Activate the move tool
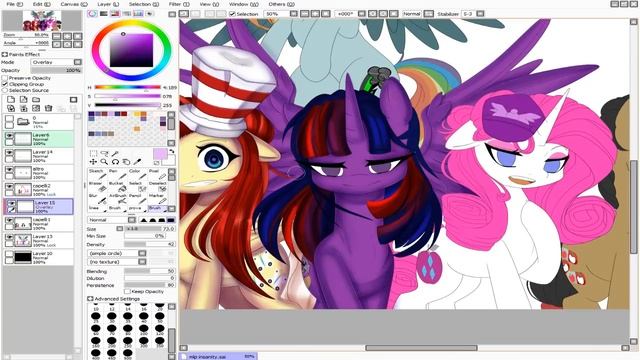This screenshot has height=360, width=640. pos(93,162)
